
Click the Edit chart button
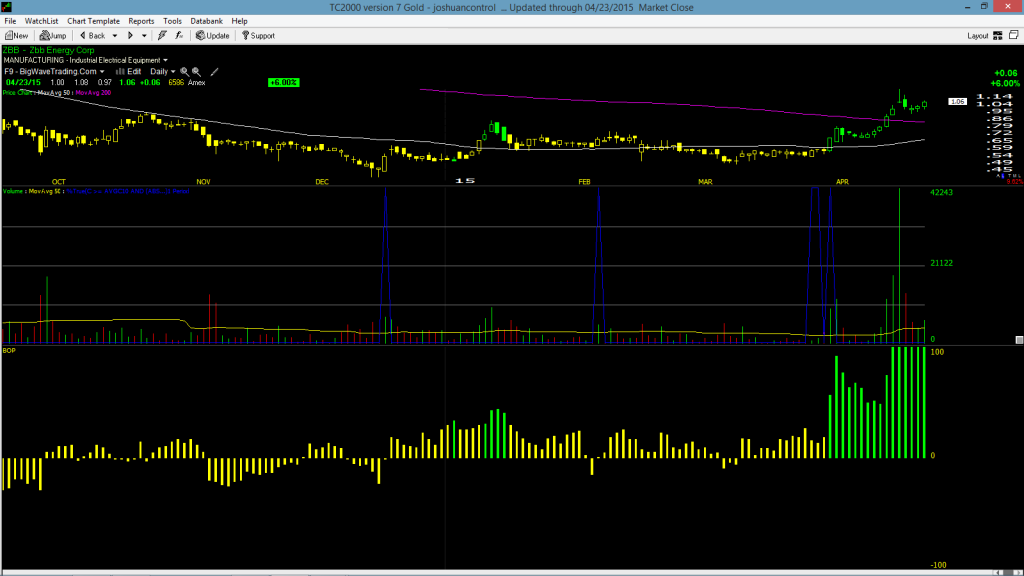129,72
